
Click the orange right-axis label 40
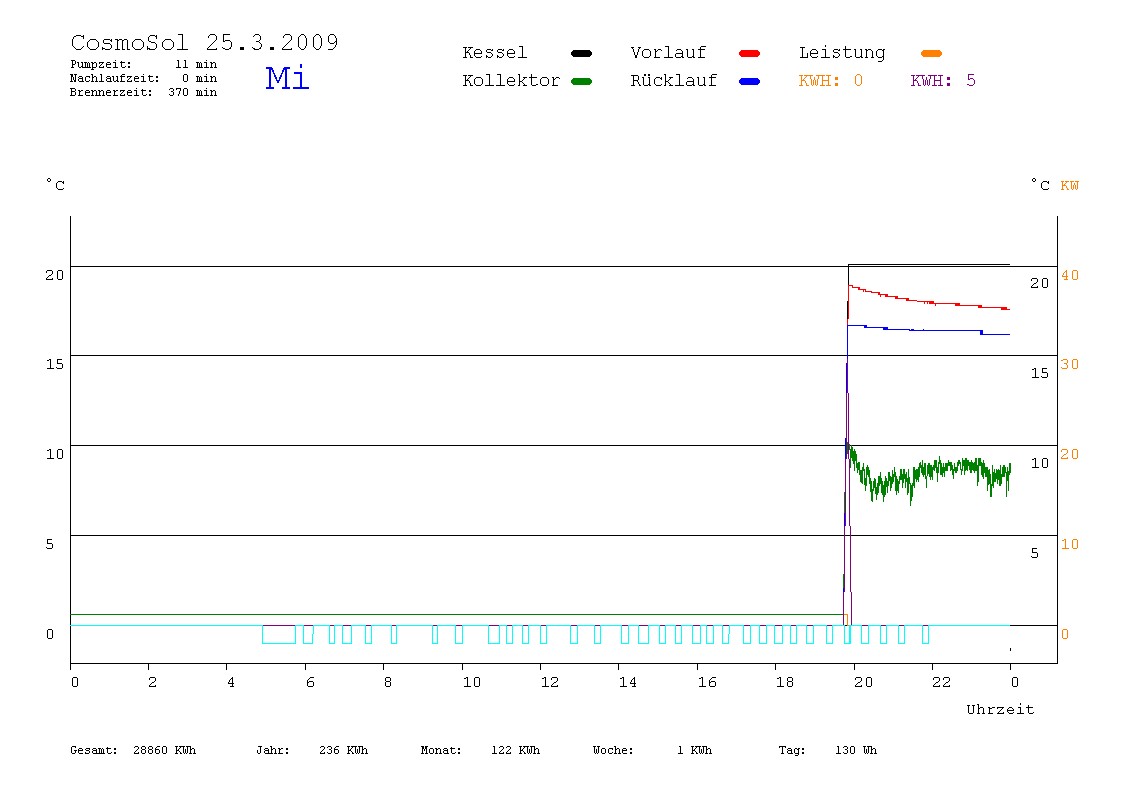click(1070, 275)
